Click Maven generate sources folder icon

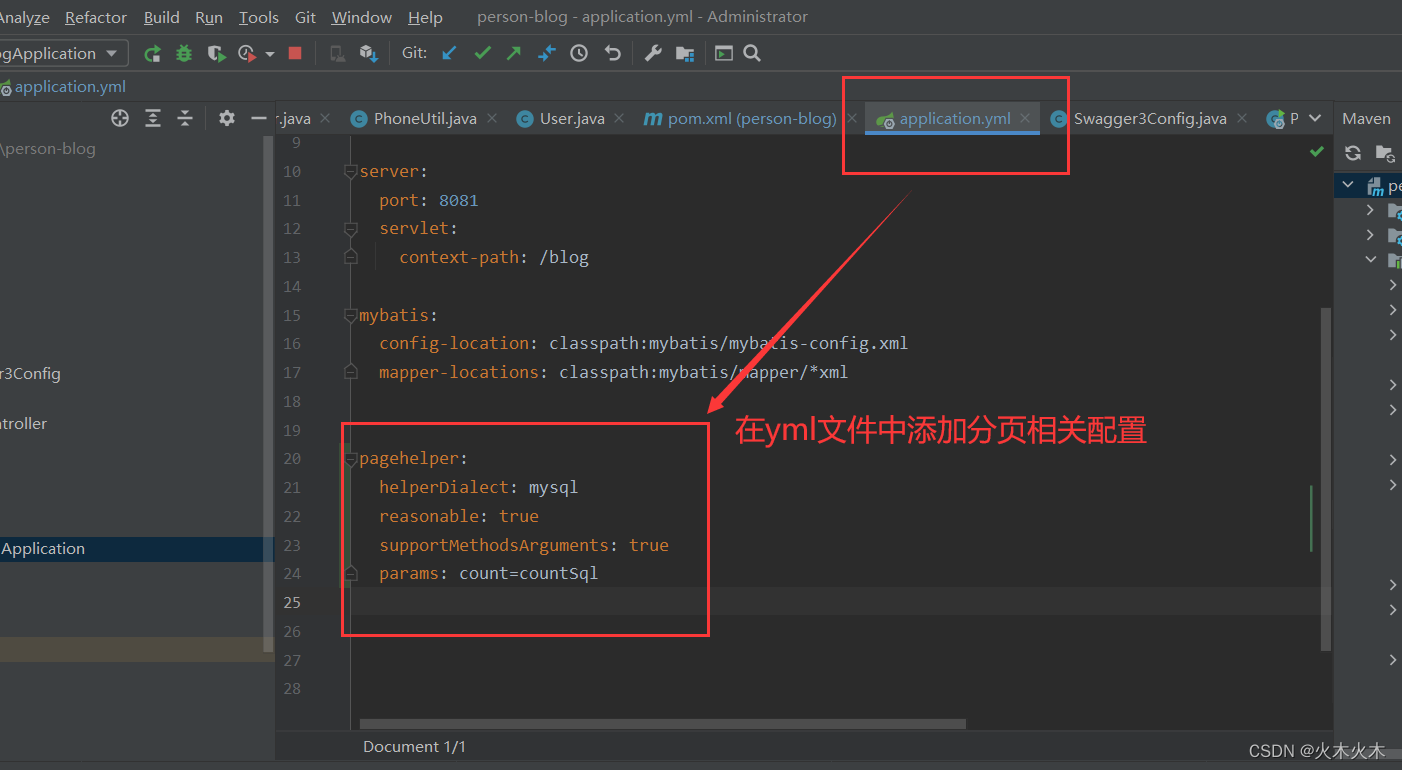tap(1385, 153)
